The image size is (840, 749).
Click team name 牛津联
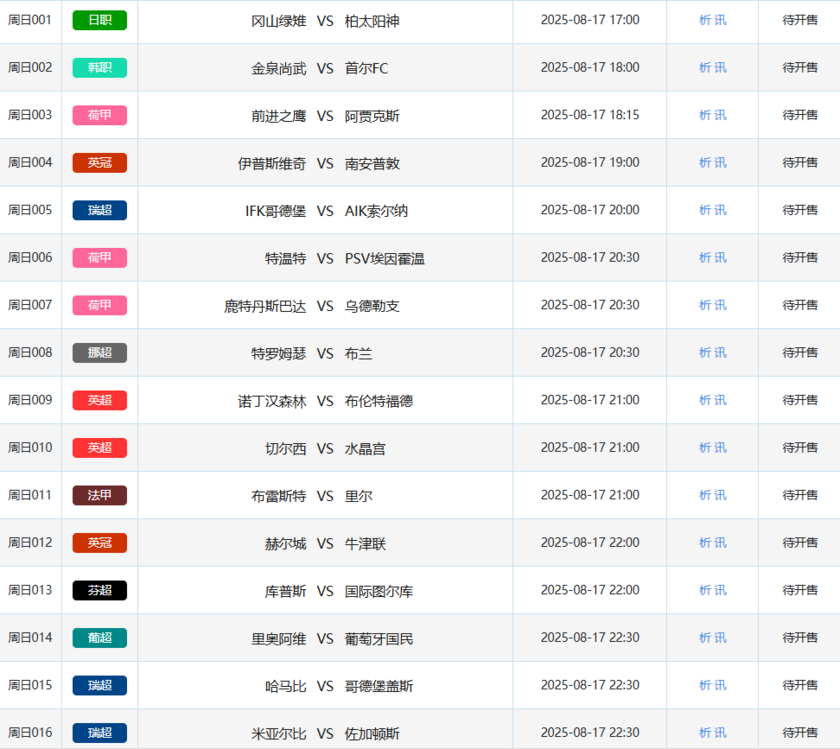point(365,544)
